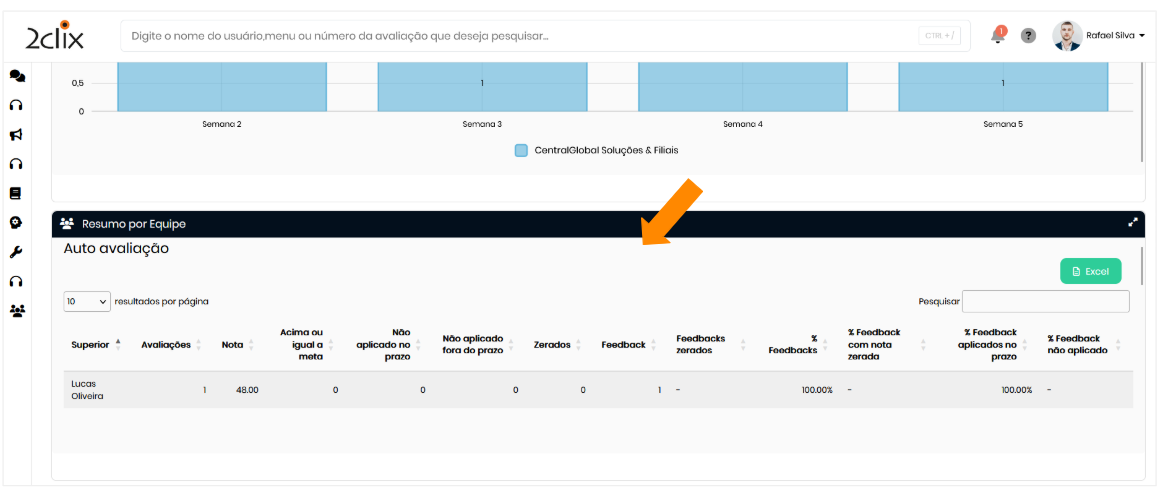Open the users group sidebar icon
Screen dimensions: 1165x497
(16, 311)
